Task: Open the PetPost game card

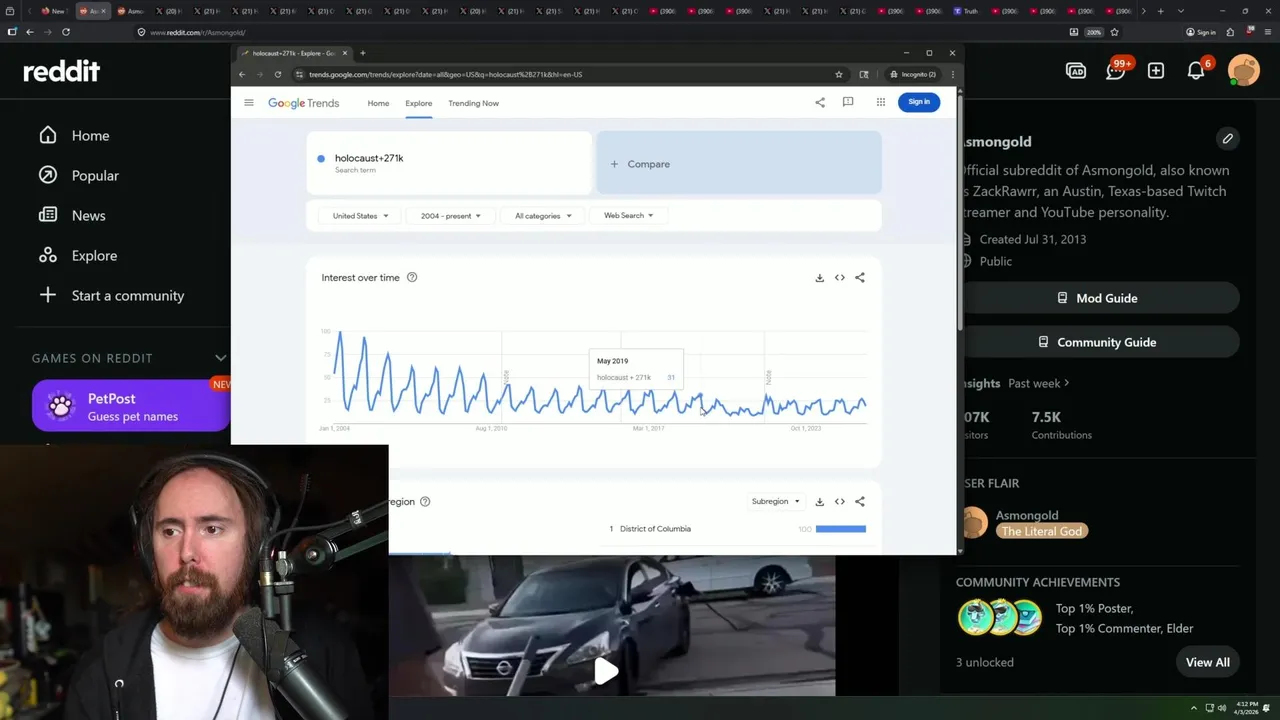Action: coord(131,406)
